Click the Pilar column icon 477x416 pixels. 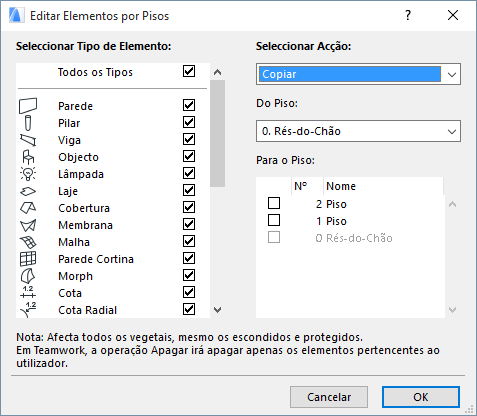point(28,123)
